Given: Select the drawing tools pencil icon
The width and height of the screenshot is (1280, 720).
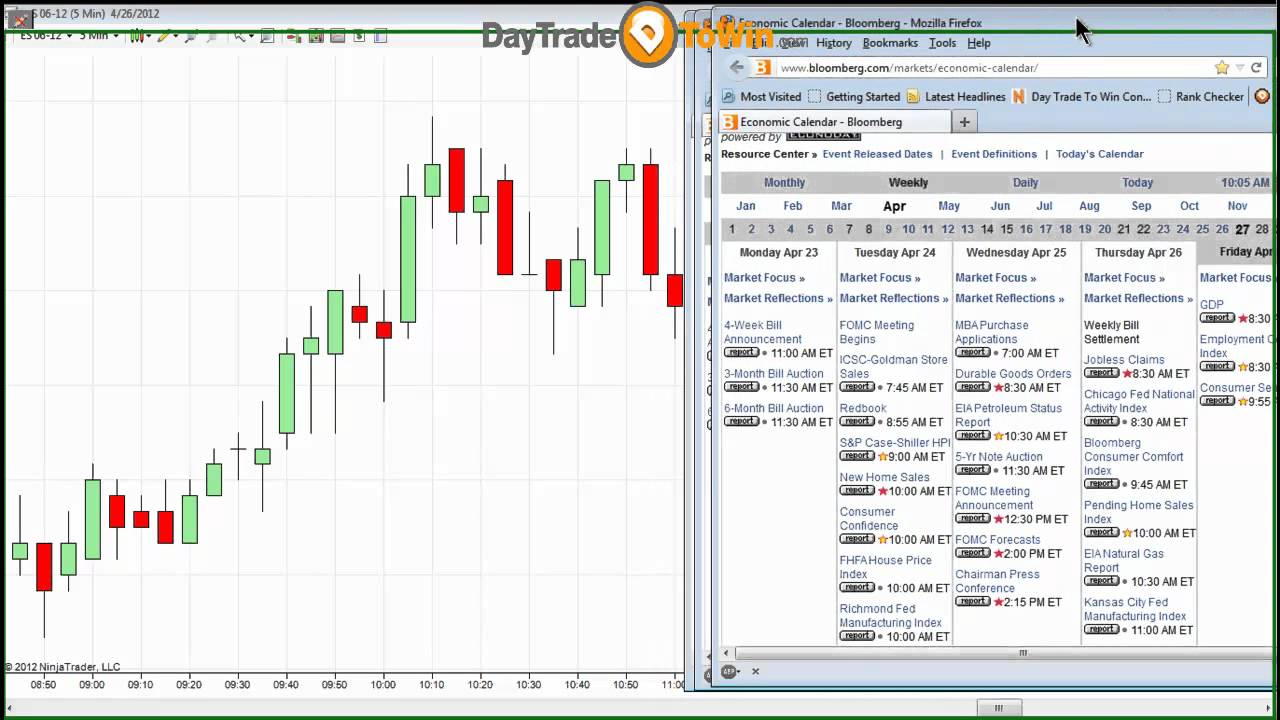Looking at the screenshot, I should [x=164, y=36].
